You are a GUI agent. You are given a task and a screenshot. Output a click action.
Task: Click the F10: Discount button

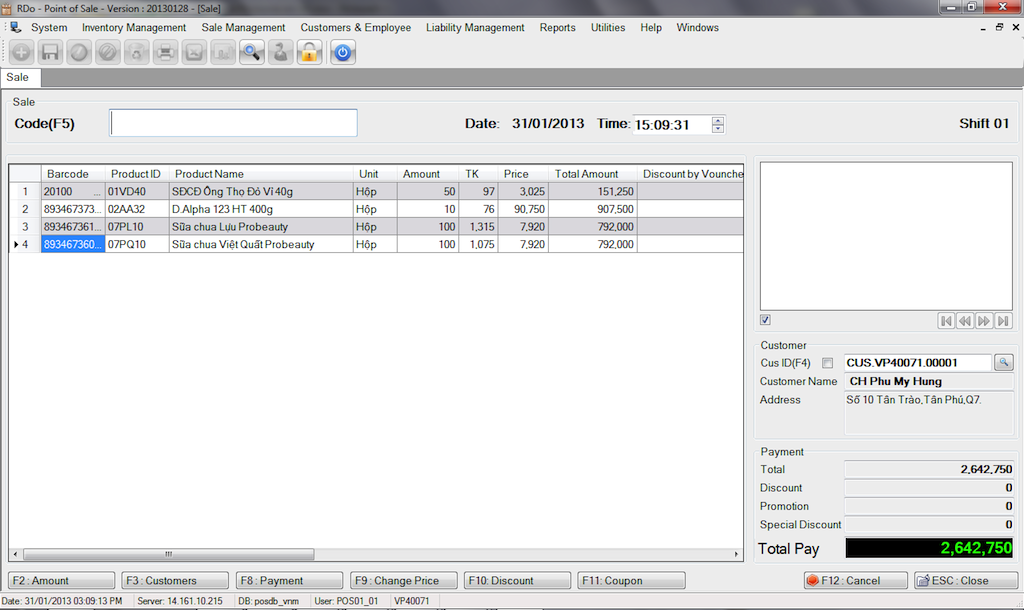517,580
